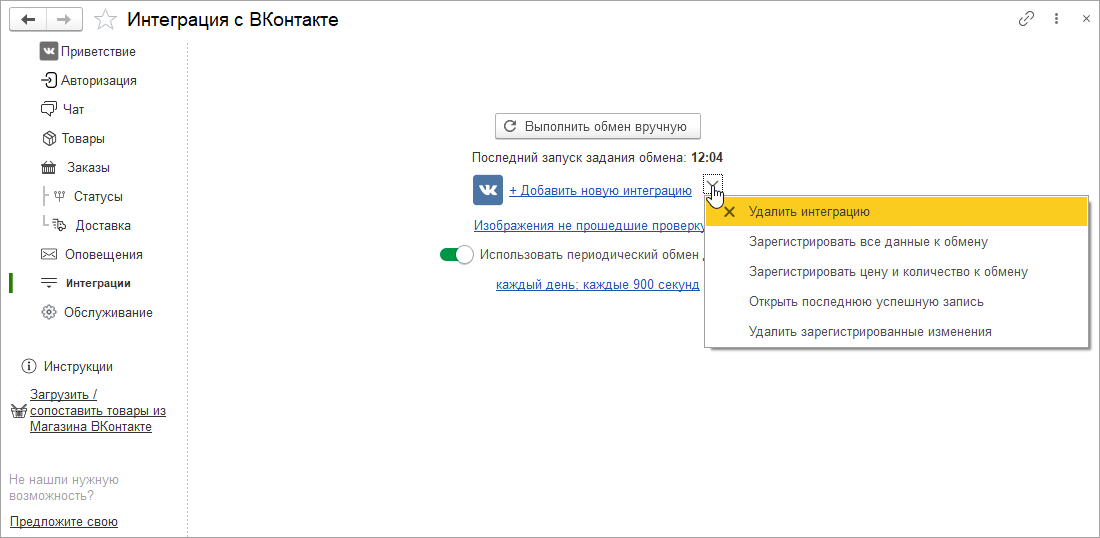Add page to favorites with star icon
Screen dimensions: 1100x538
105,19
